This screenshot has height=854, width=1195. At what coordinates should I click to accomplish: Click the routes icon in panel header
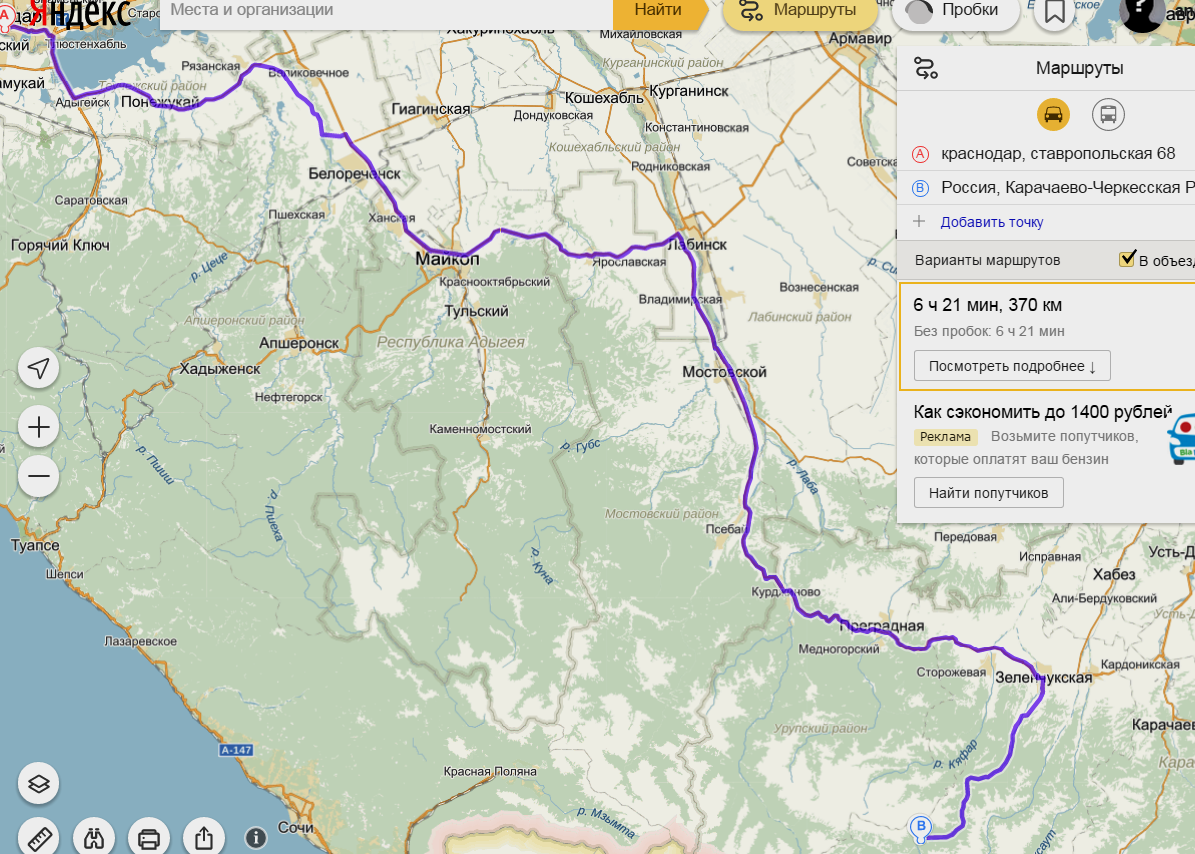pos(926,69)
